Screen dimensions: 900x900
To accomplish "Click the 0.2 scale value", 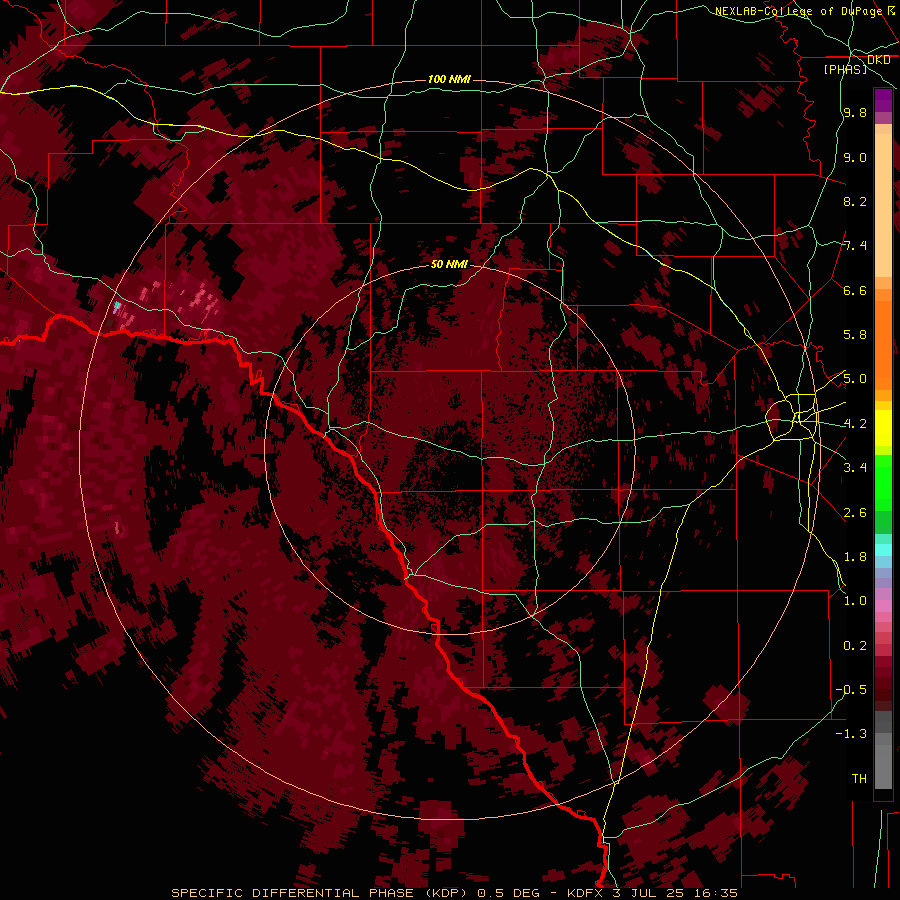I will (x=855, y=646).
